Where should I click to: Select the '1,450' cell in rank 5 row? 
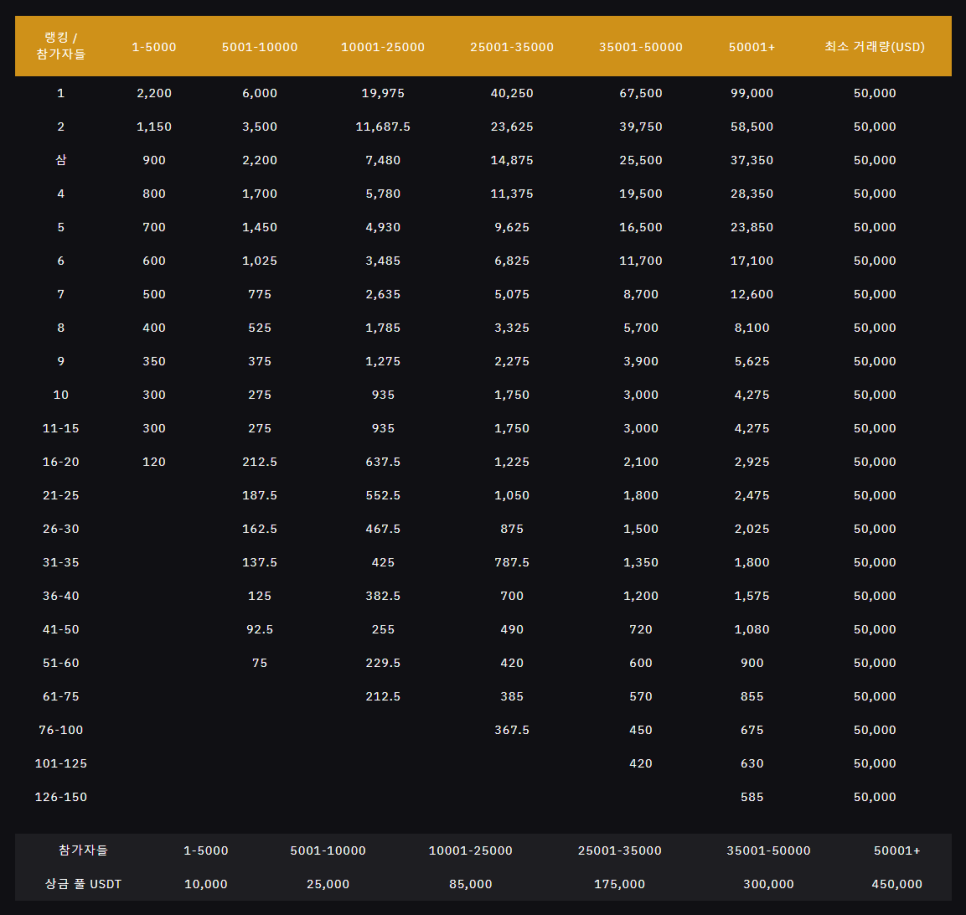pyautogui.click(x=259, y=227)
